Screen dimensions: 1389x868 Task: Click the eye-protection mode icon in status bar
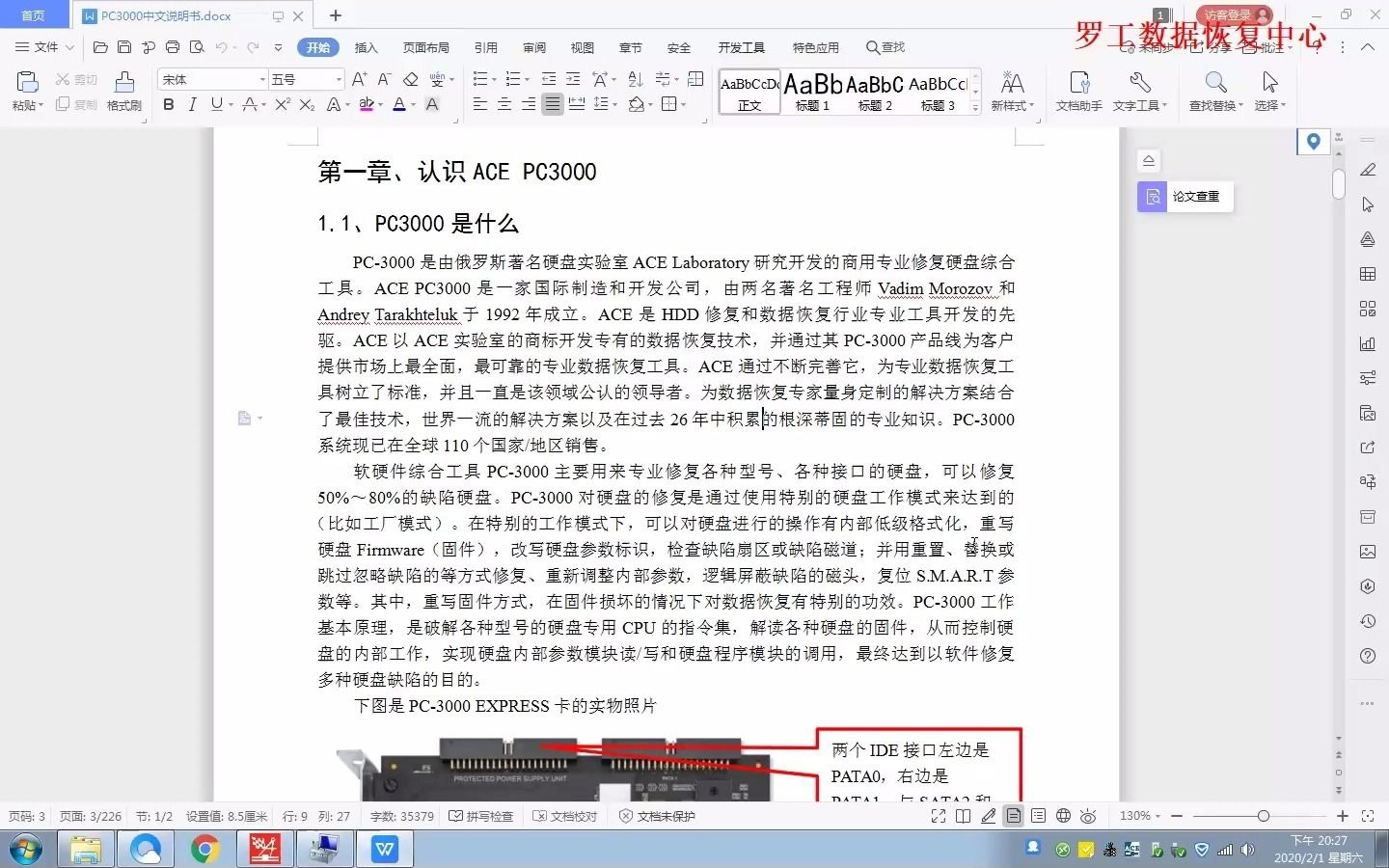pyautogui.click(x=1088, y=816)
